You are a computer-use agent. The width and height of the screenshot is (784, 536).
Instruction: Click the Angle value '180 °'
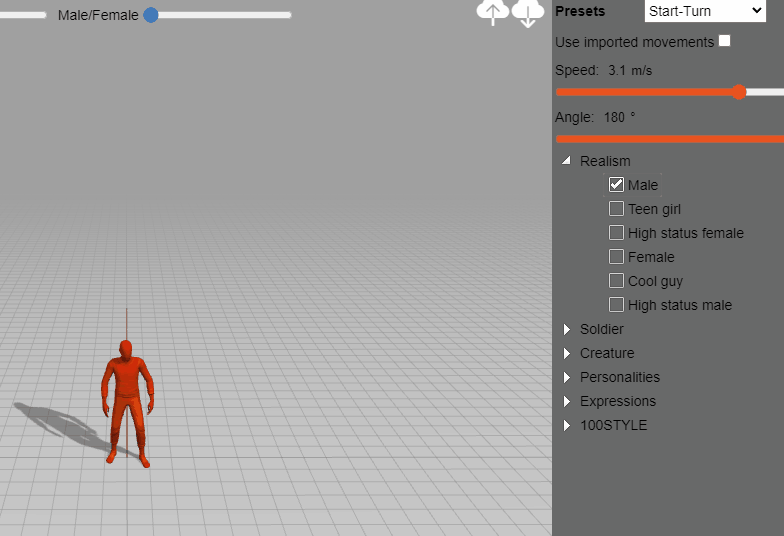[x=620, y=117]
